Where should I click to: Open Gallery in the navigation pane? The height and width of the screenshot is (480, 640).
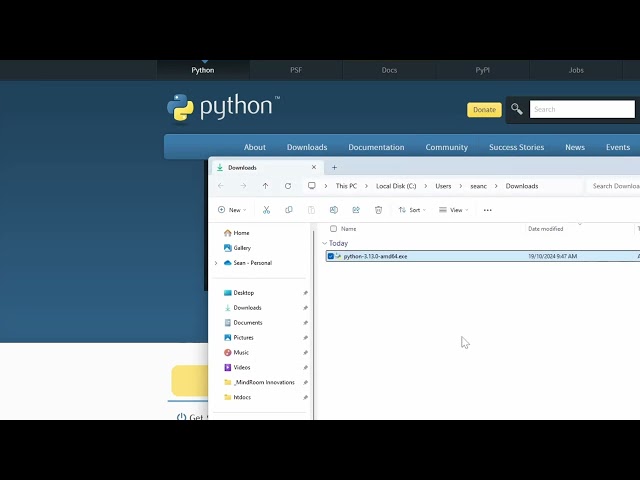click(x=237, y=248)
